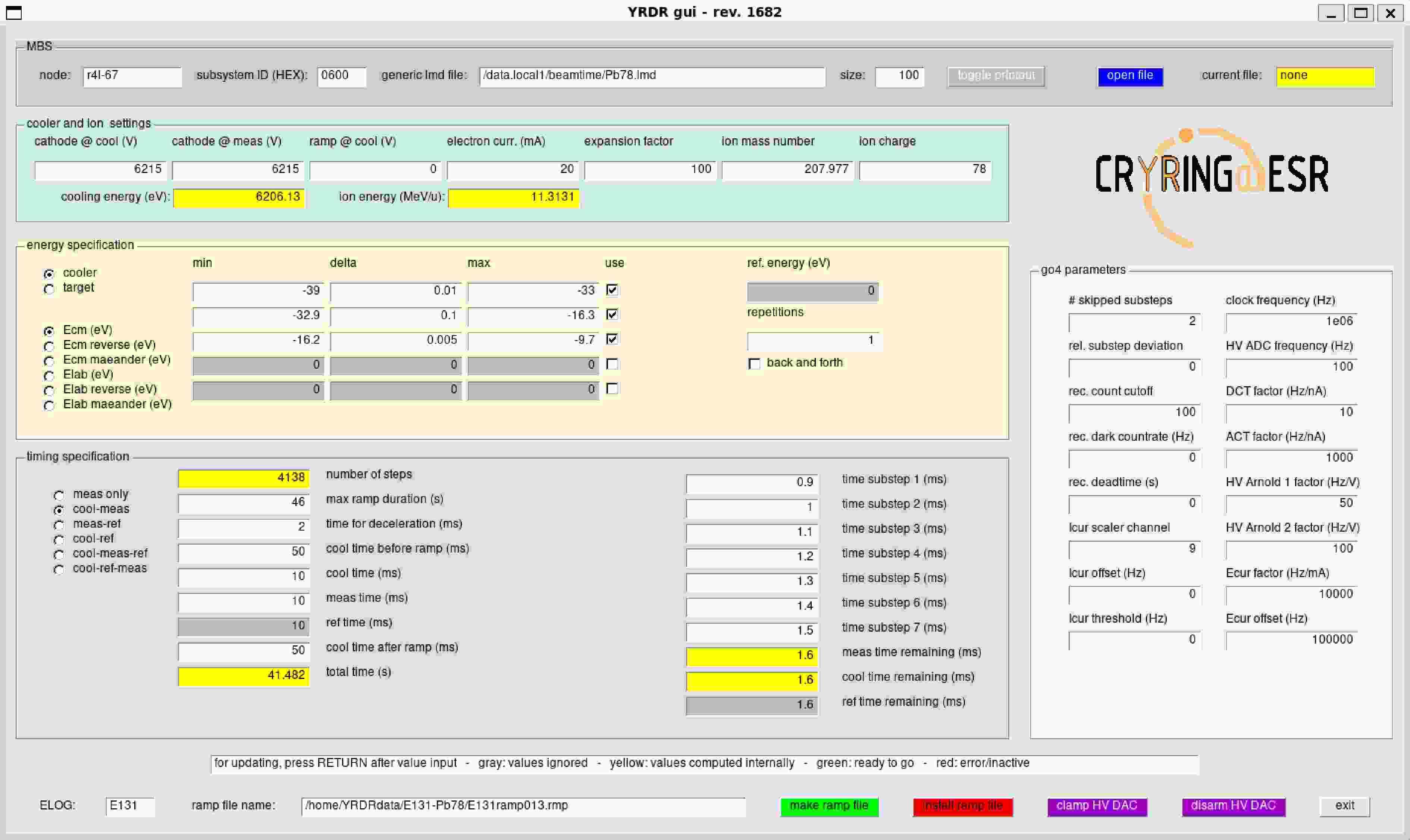Click the toggle printout button
1410x840 pixels.
(996, 76)
